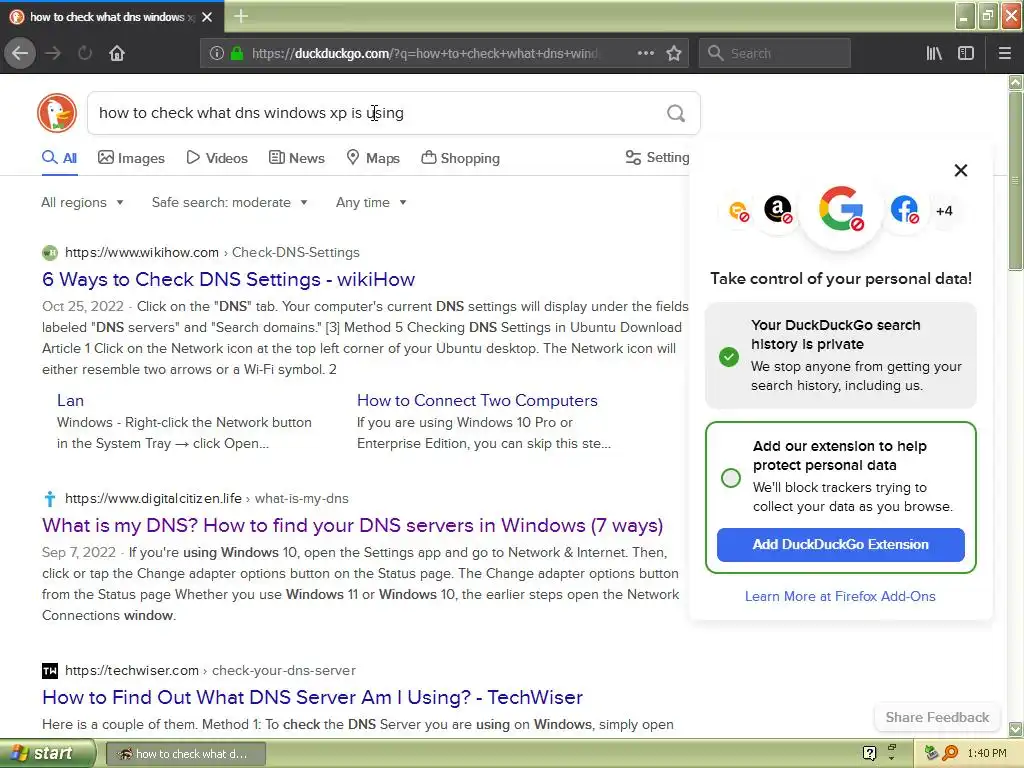Bookmark this page with the star icon
Image resolution: width=1024 pixels, height=768 pixels.
674,53
